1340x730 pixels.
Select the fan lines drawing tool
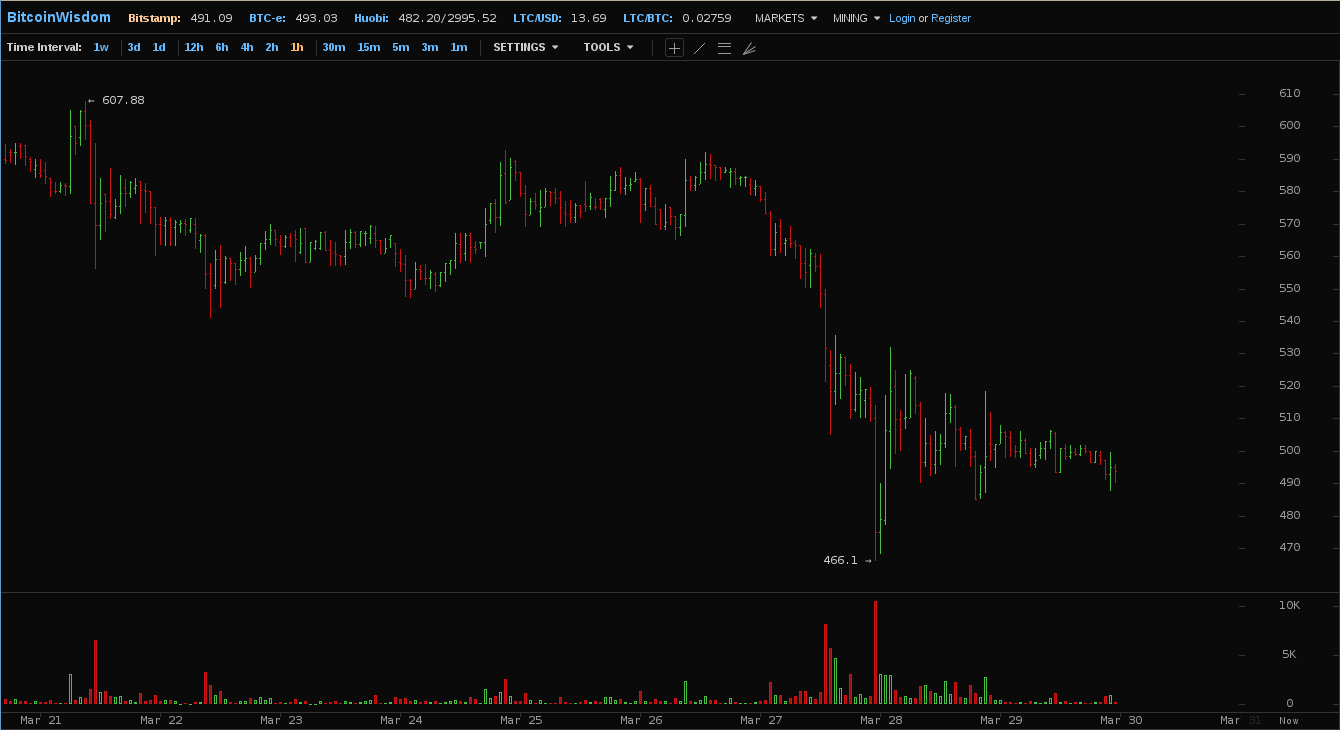pos(749,48)
